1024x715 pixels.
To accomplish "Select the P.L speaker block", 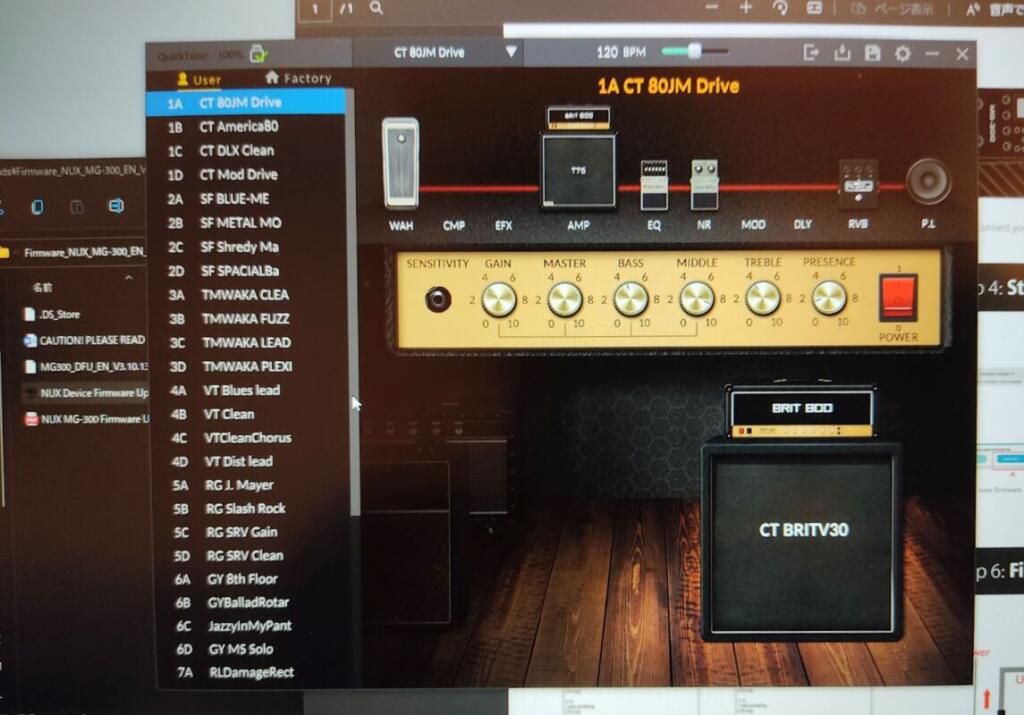I will pos(928,182).
